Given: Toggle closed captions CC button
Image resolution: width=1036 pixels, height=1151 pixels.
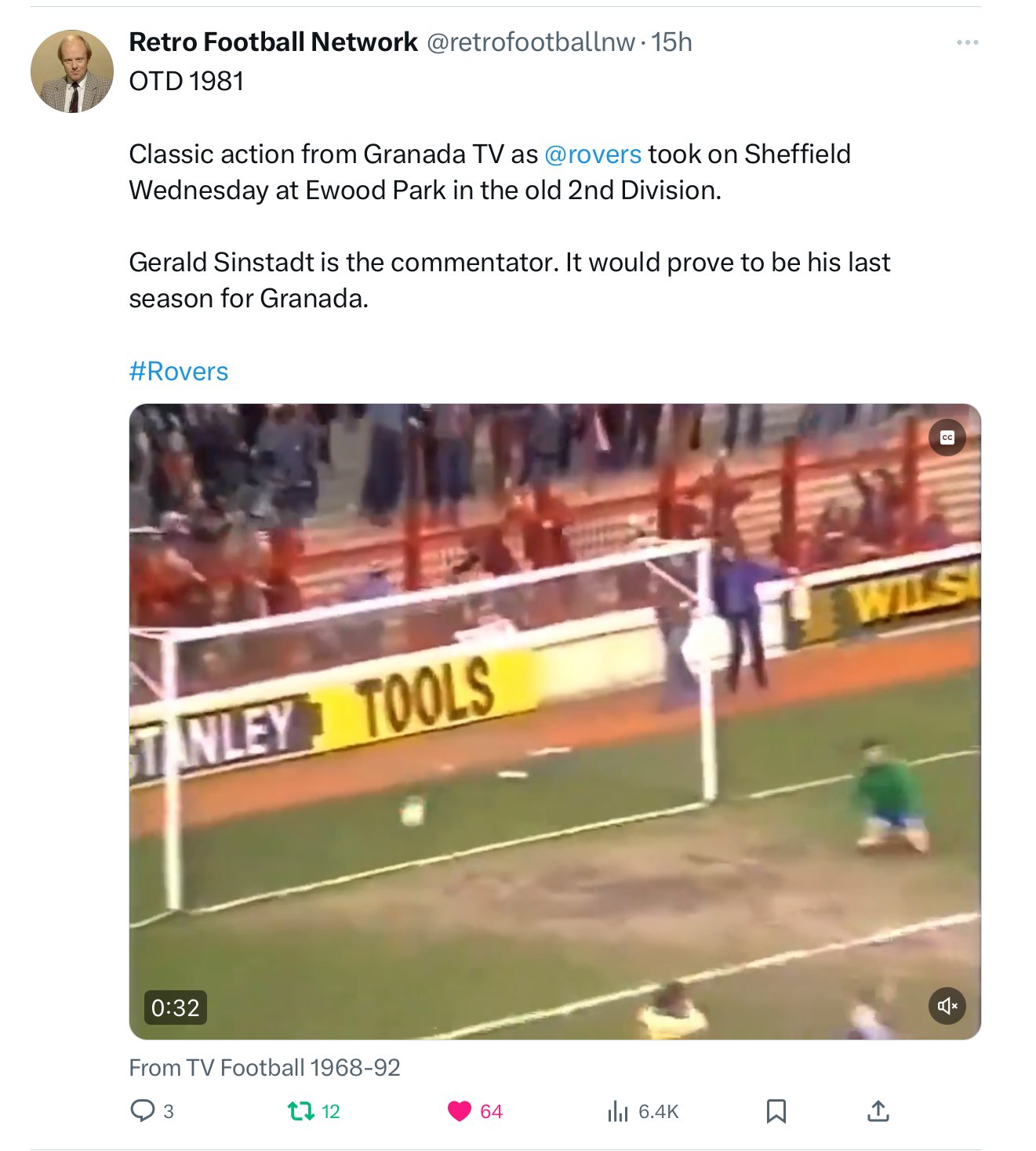Looking at the screenshot, I should [947, 438].
